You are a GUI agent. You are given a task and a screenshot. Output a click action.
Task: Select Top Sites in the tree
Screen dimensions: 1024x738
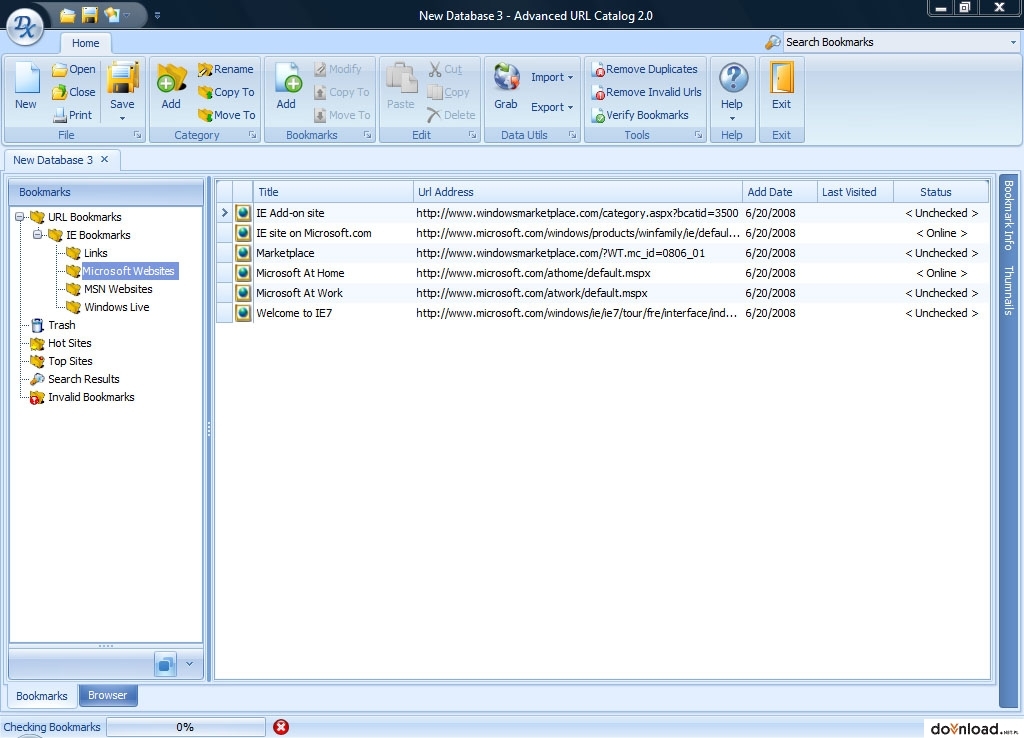pos(70,361)
